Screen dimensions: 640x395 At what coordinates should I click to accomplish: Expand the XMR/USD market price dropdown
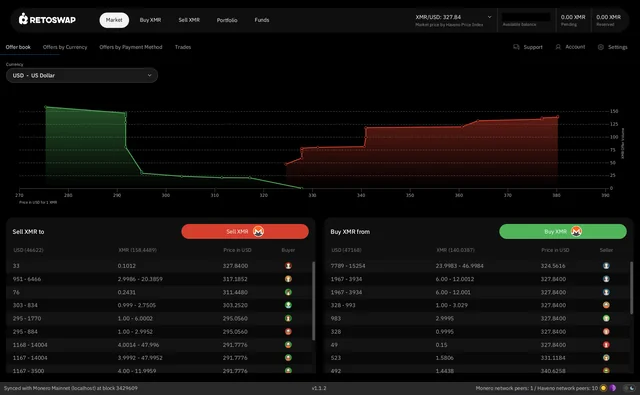[x=489, y=17]
